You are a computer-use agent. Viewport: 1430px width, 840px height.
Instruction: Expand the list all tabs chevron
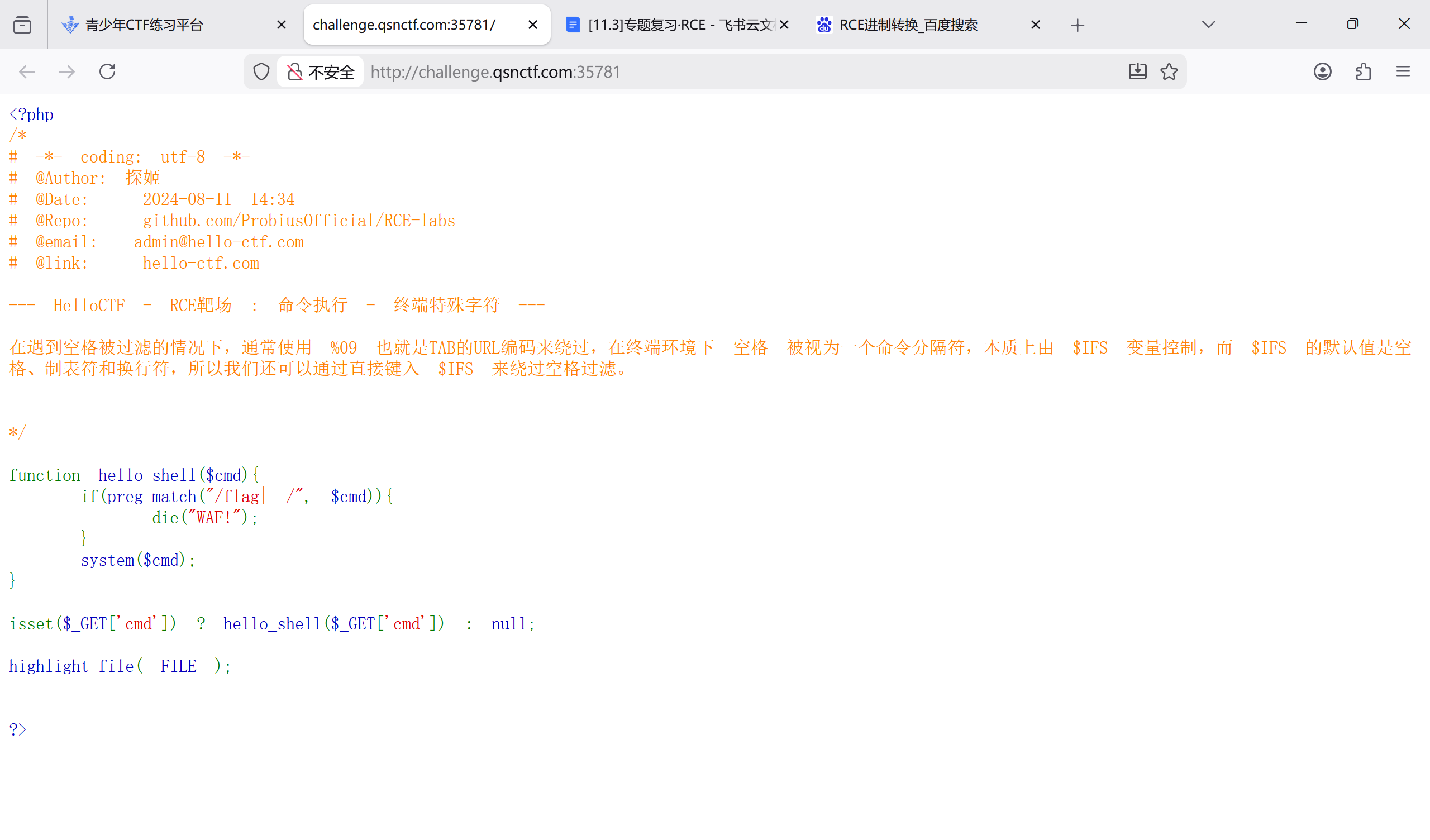click(x=1208, y=25)
